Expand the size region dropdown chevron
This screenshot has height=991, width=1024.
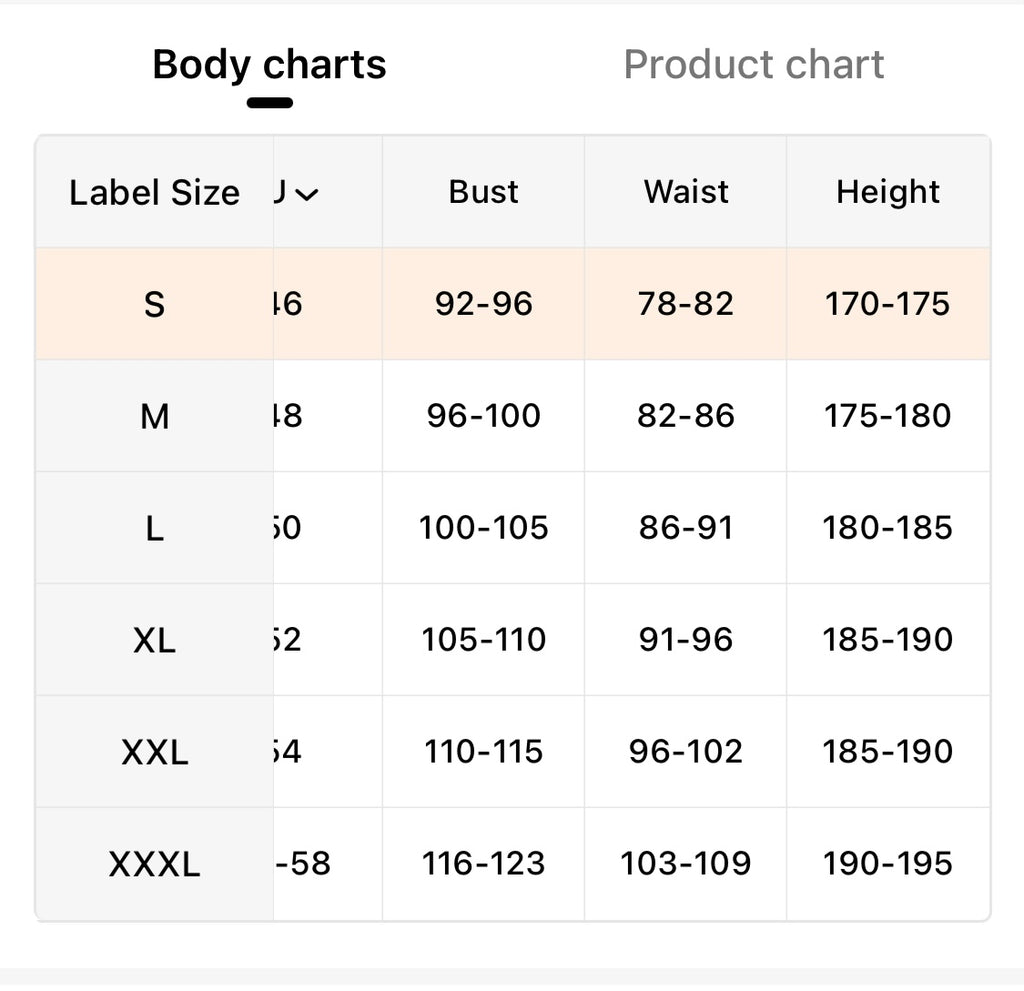(307, 193)
